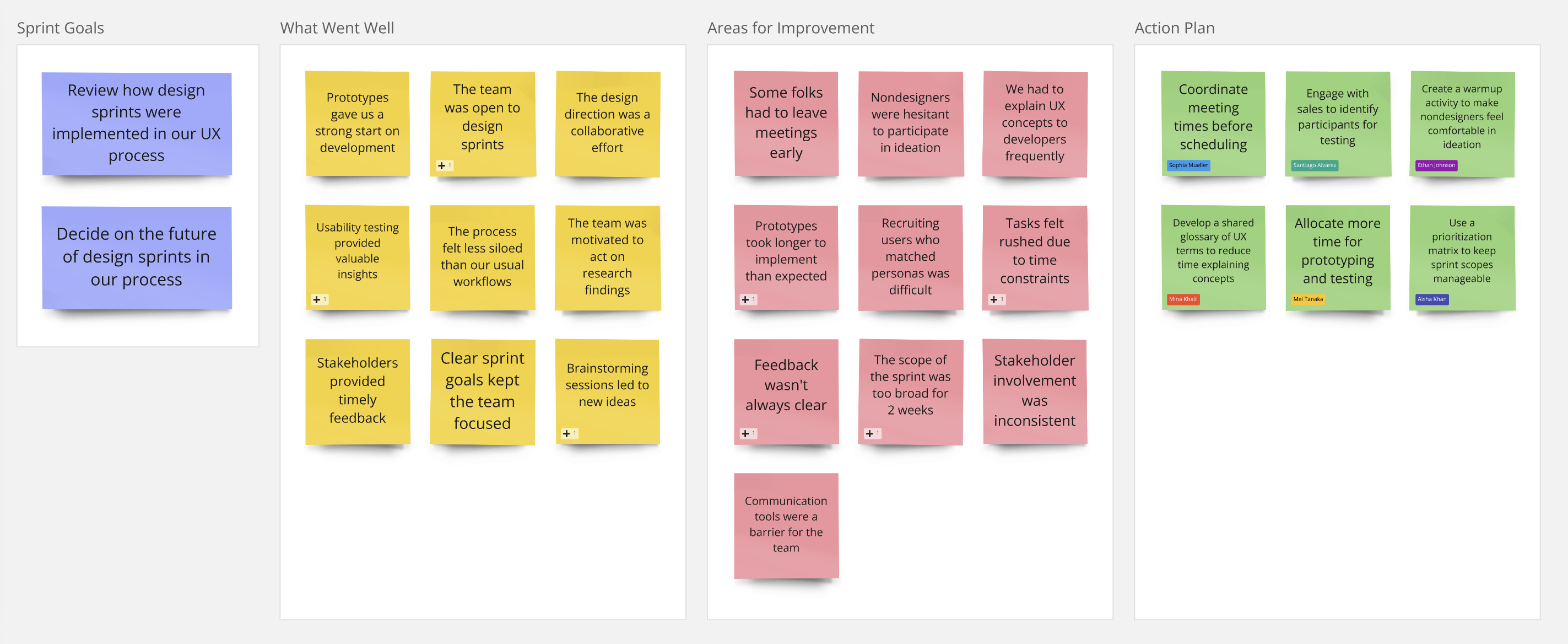Select 'Decide on the future' purple sticky note
This screenshot has width=1568, height=644.
[x=136, y=257]
